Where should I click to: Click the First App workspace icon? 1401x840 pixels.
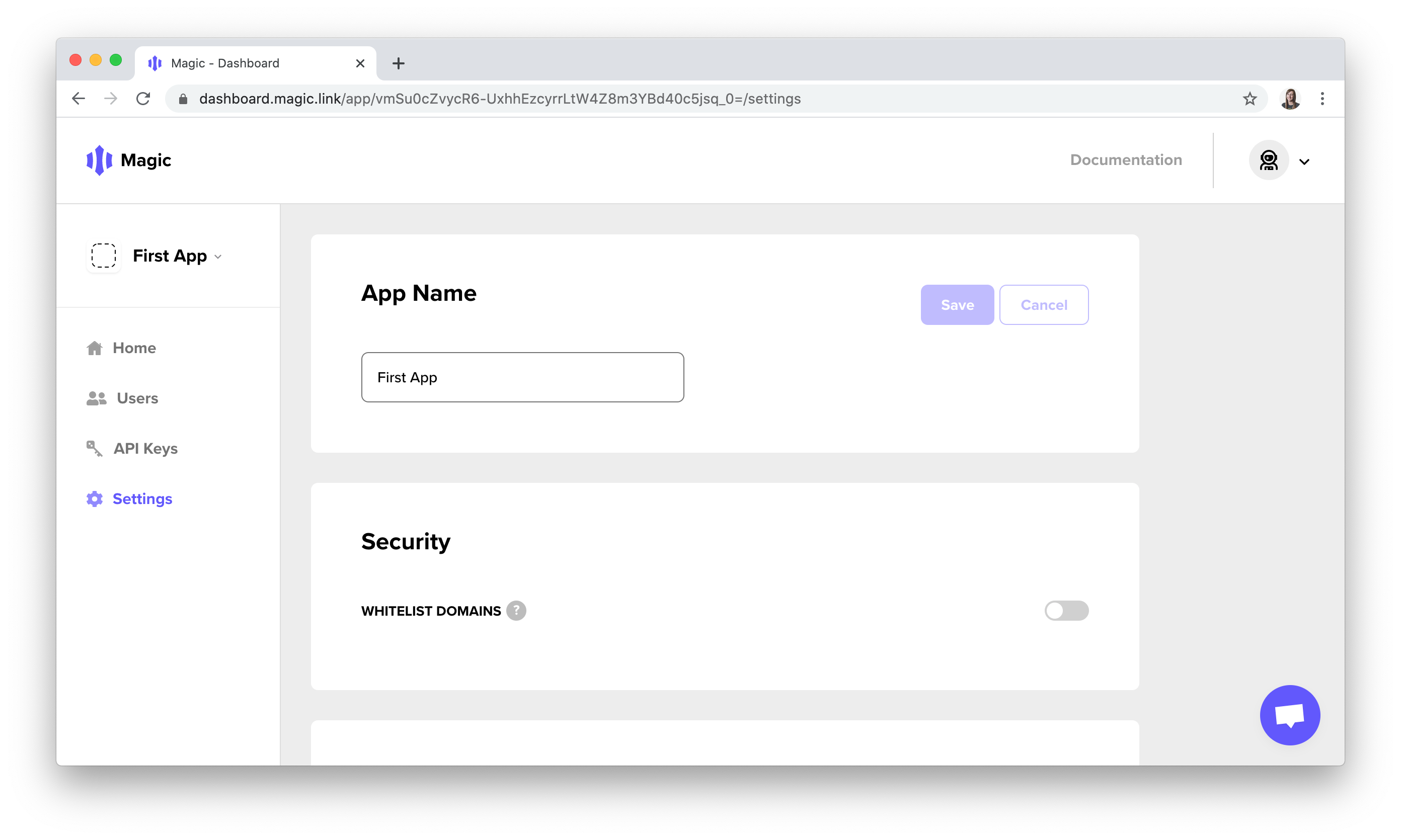(x=103, y=256)
